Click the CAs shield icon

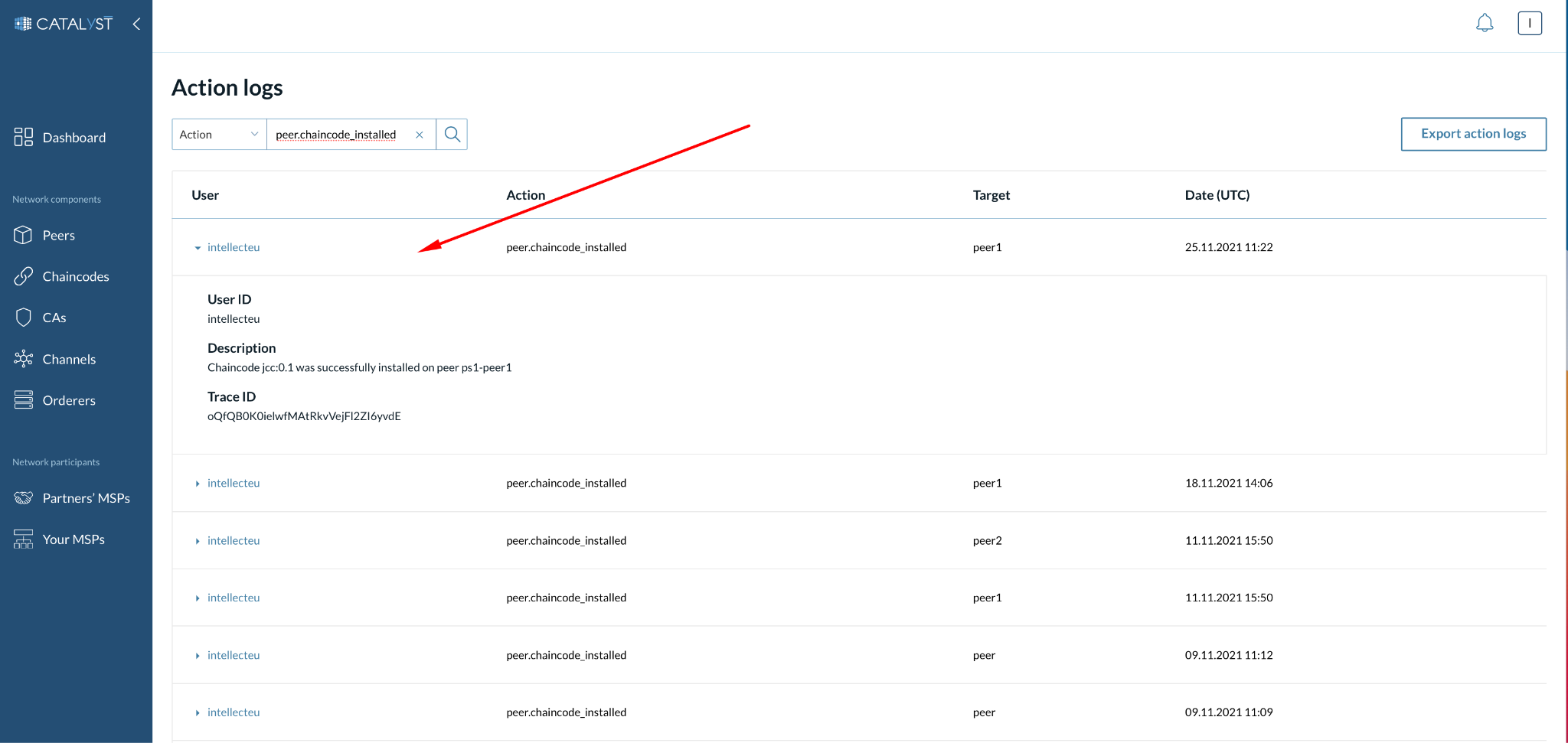click(x=23, y=318)
